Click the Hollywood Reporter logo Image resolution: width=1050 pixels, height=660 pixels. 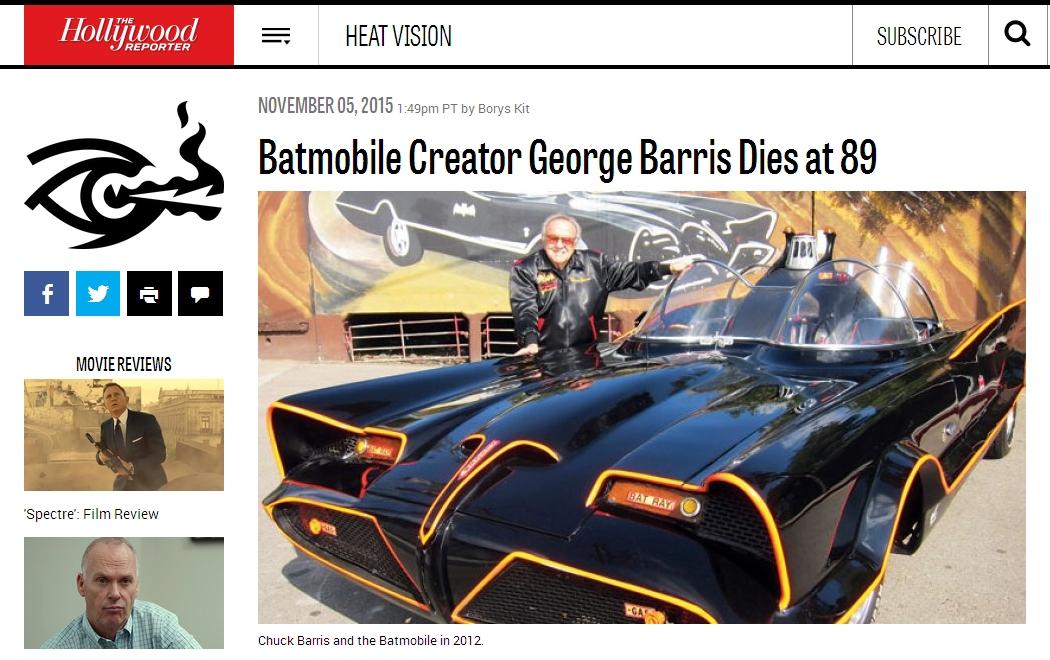point(129,35)
